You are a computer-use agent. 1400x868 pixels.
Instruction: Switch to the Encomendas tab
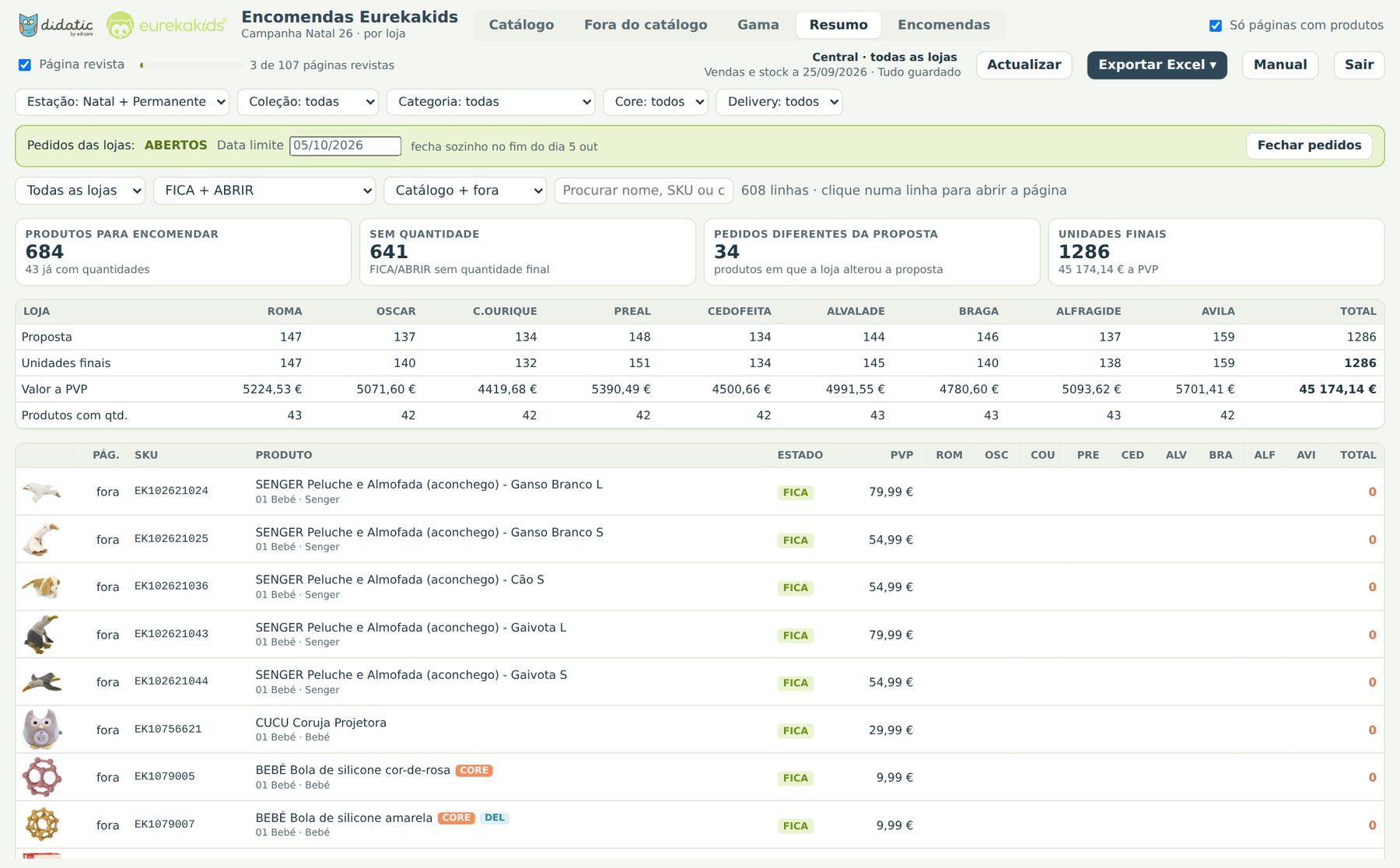pyautogui.click(x=943, y=25)
